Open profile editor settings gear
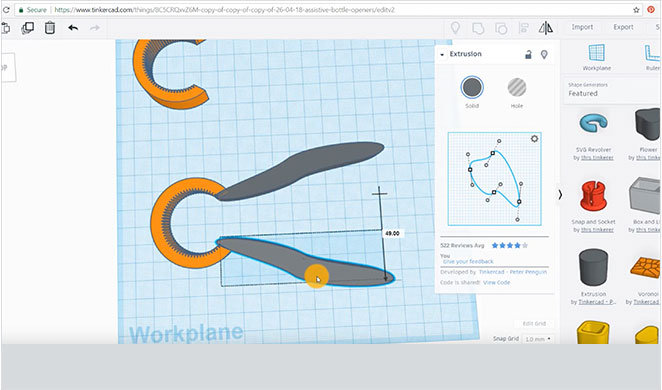The image size is (662, 390). click(x=534, y=139)
